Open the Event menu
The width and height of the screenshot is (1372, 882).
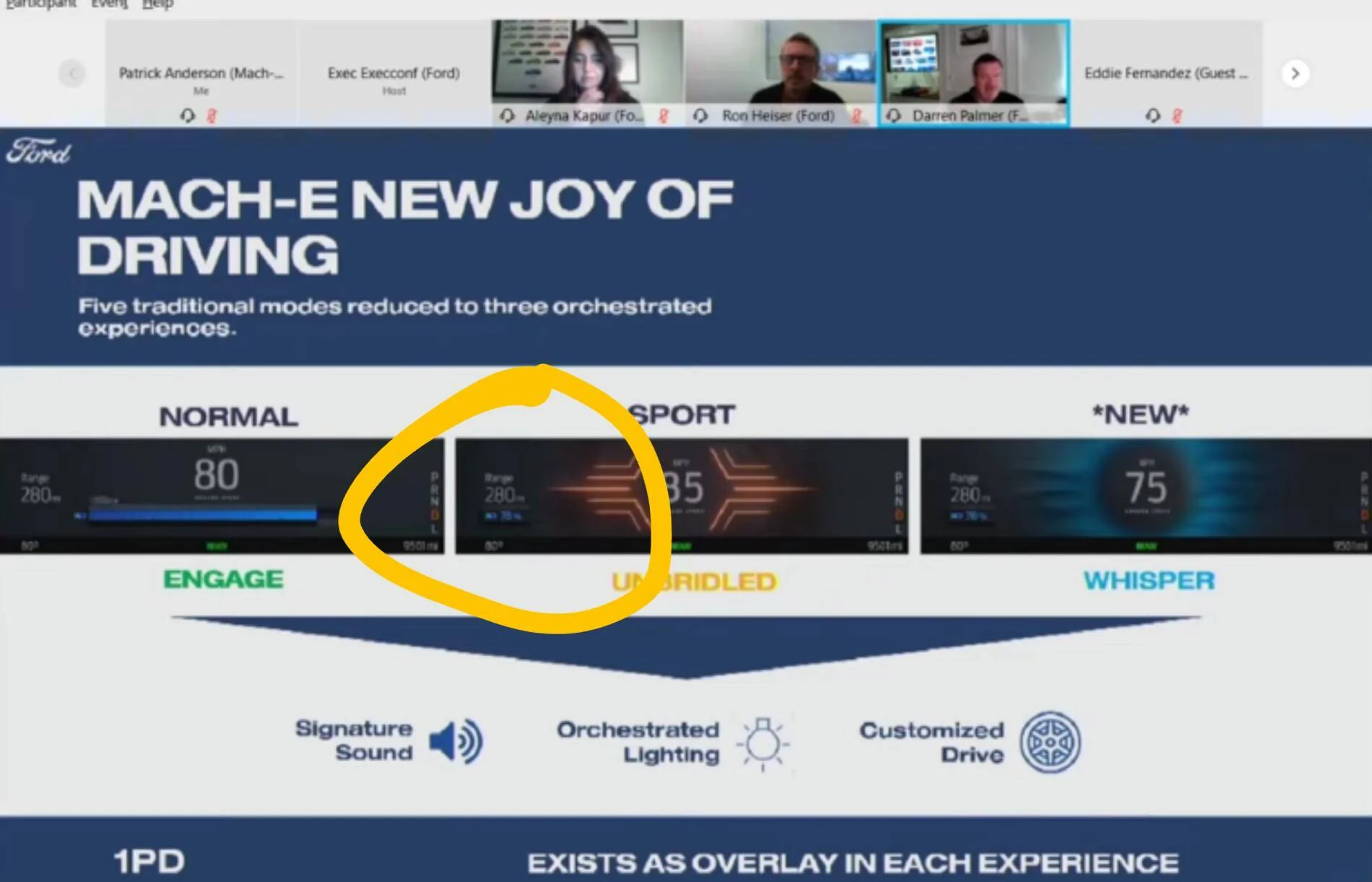click(109, 4)
